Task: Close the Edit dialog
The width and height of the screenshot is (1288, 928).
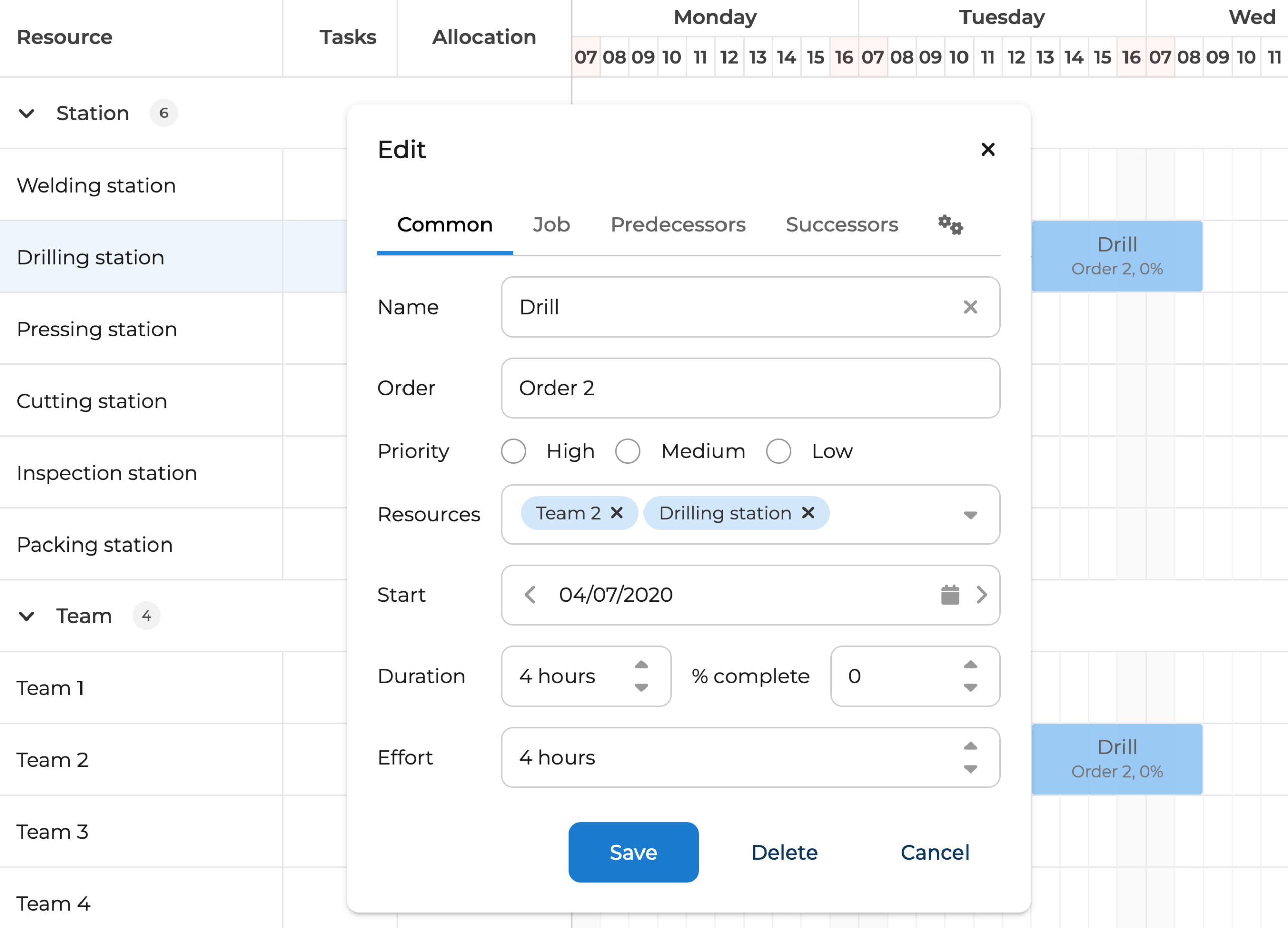Action: click(988, 149)
